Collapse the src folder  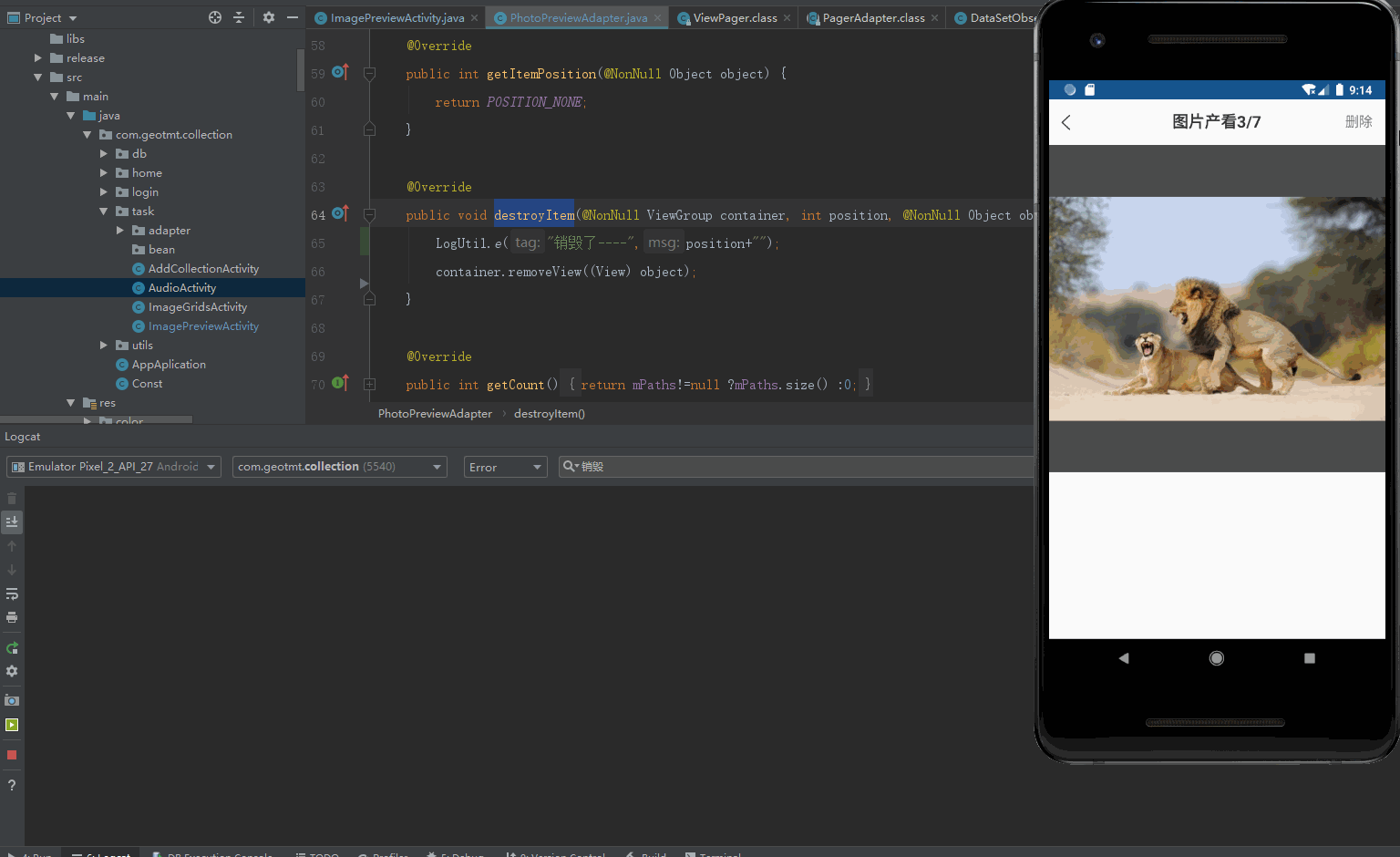click(38, 77)
